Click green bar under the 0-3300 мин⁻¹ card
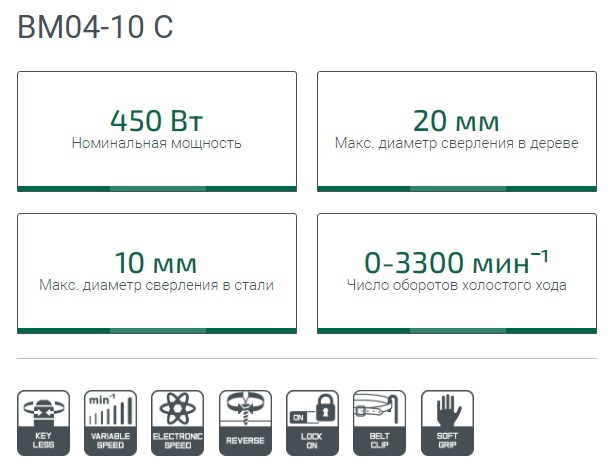Screen dimensions: 613x469 coord(457,329)
